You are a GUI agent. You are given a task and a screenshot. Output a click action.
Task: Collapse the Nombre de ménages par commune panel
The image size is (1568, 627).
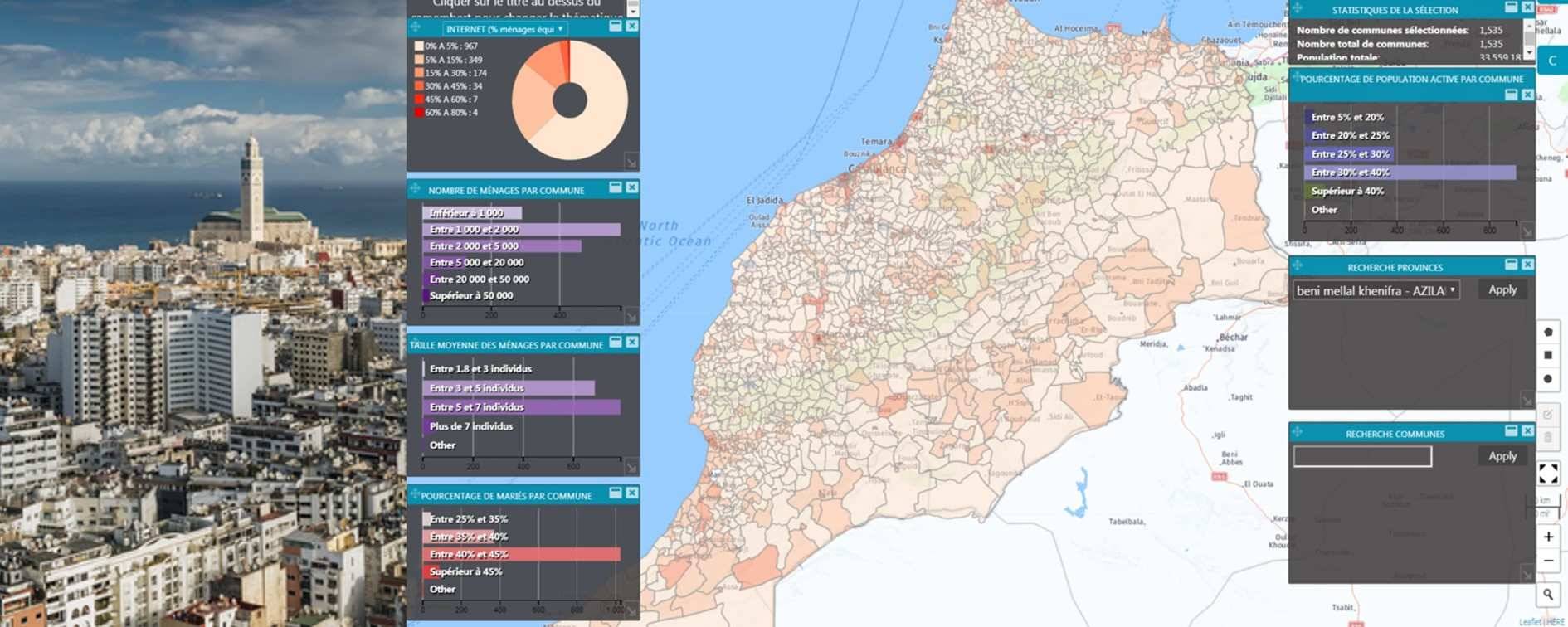click(x=616, y=188)
